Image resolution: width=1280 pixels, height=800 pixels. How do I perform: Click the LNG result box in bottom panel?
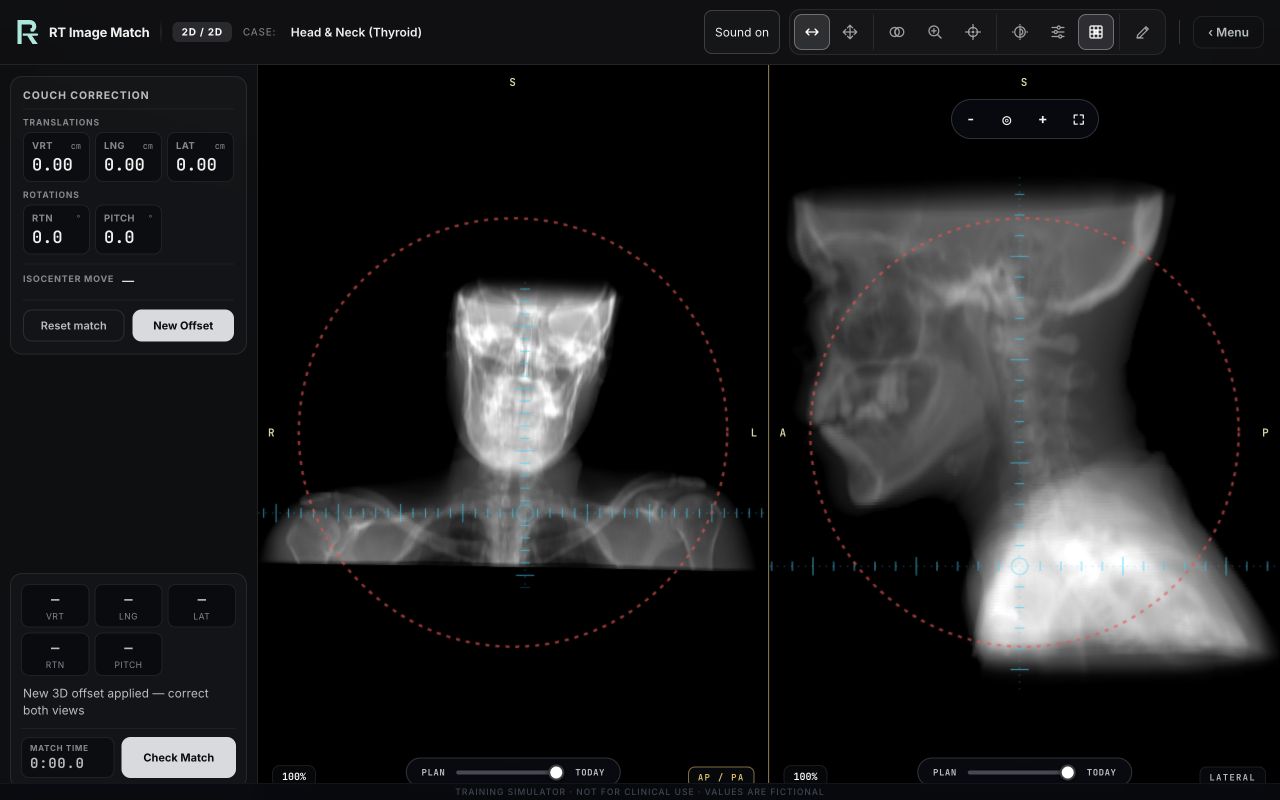click(x=128, y=606)
